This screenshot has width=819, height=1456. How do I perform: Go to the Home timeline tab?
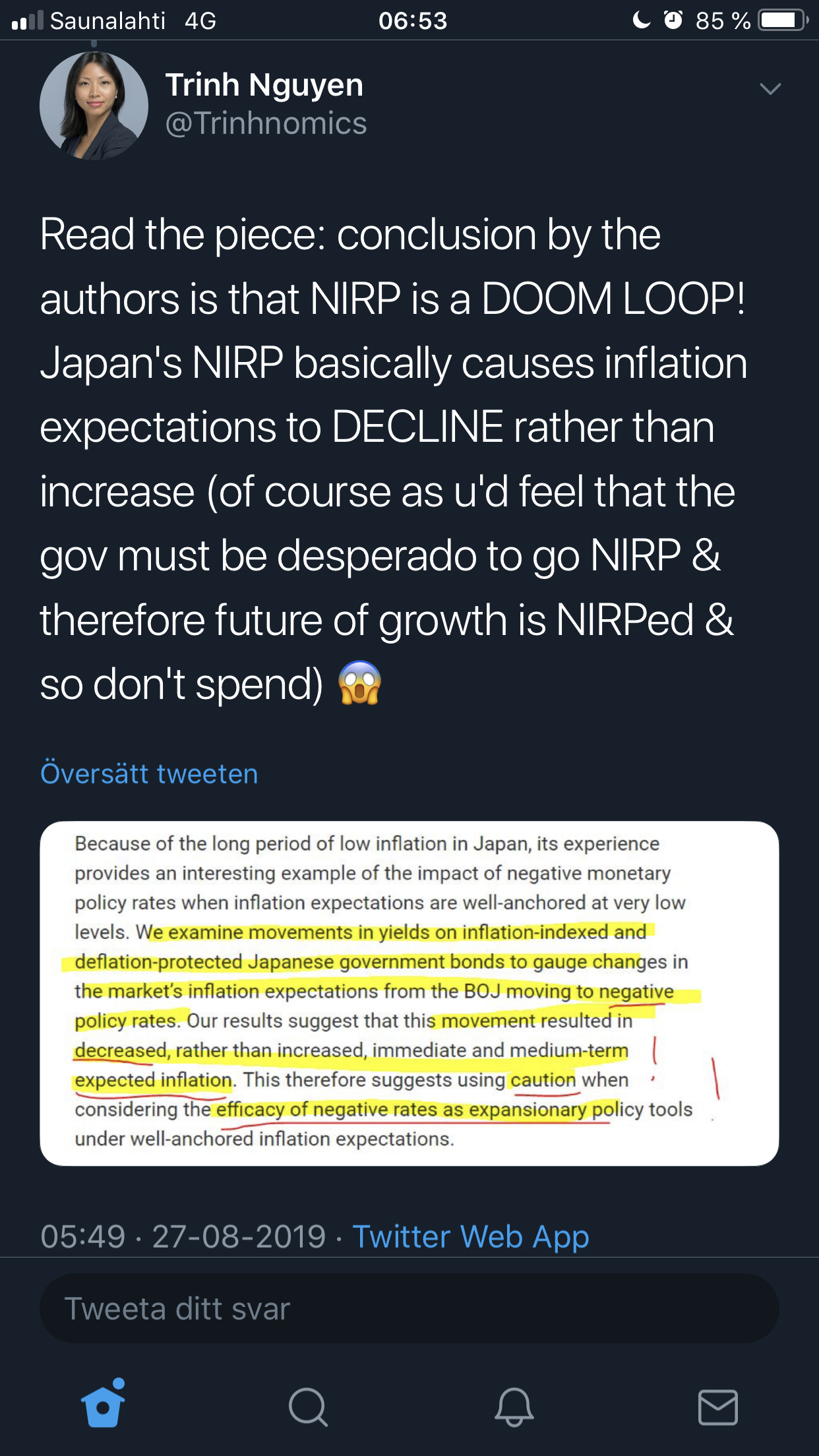103,1405
